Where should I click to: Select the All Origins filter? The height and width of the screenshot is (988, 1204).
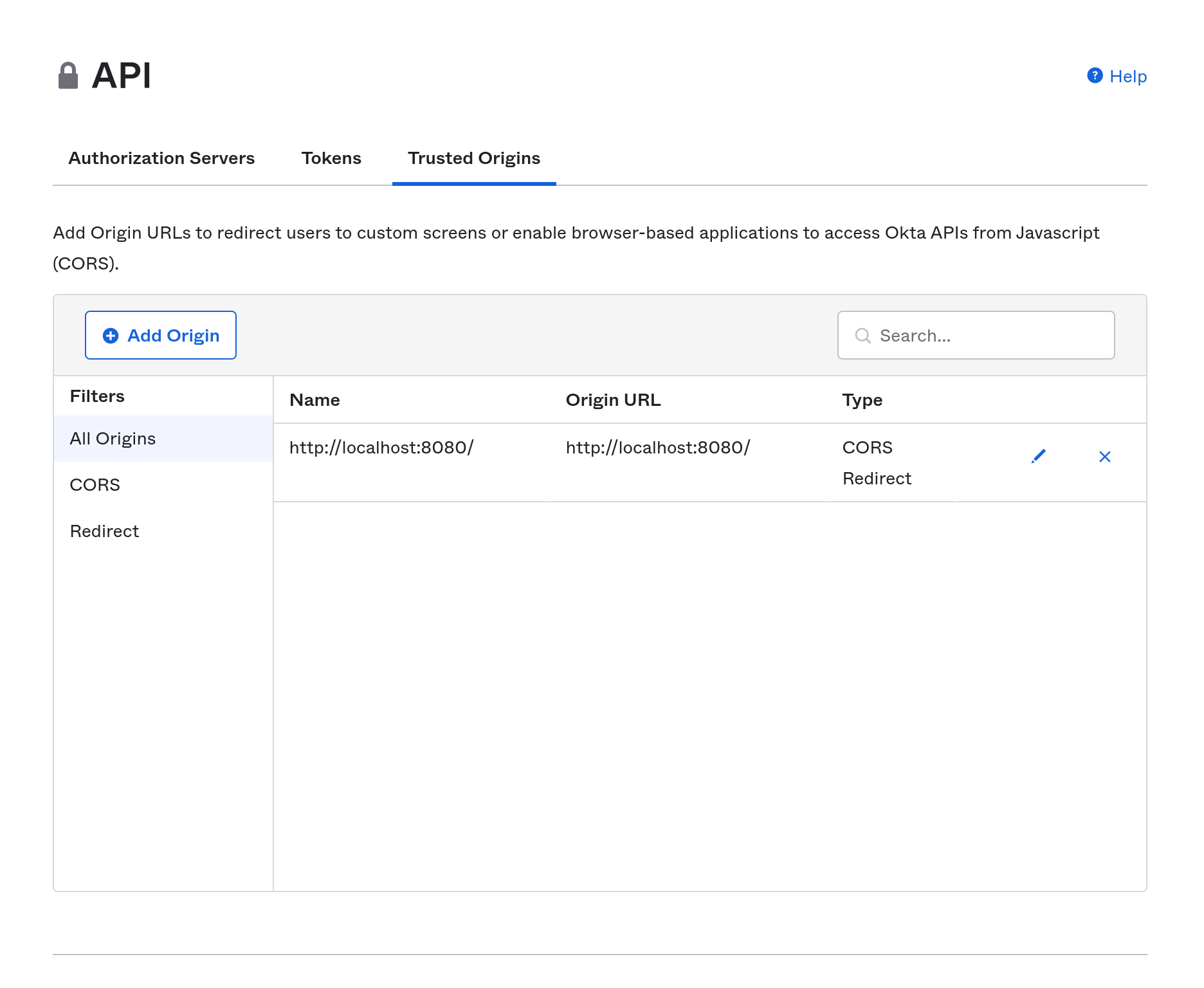tap(113, 439)
